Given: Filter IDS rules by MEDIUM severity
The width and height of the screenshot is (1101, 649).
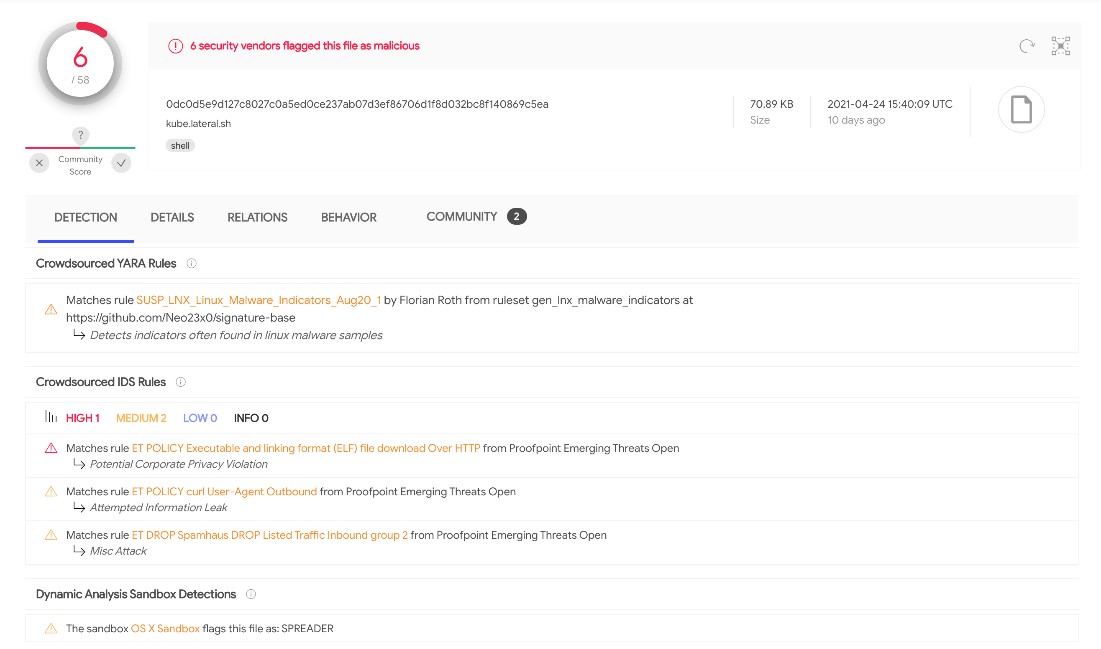Looking at the screenshot, I should (141, 418).
